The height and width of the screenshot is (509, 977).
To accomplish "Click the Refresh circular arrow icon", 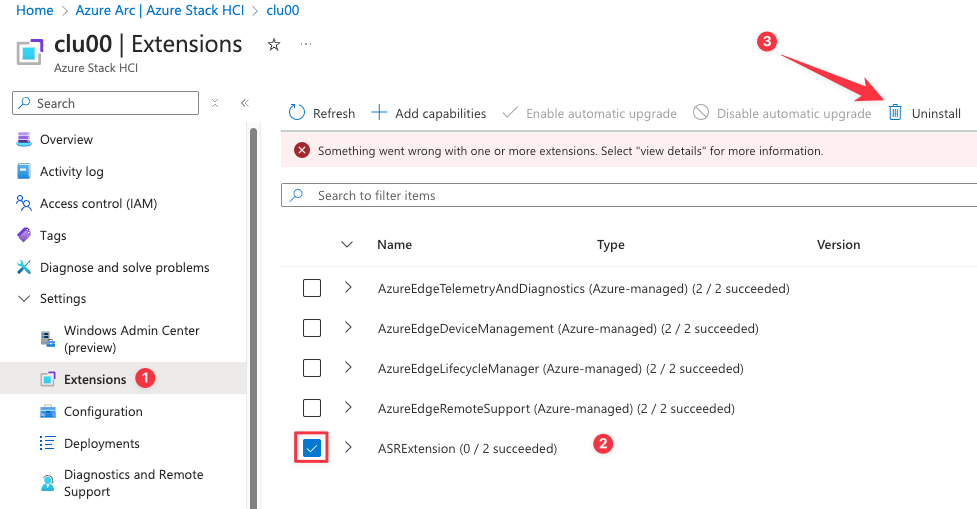I will [297, 113].
